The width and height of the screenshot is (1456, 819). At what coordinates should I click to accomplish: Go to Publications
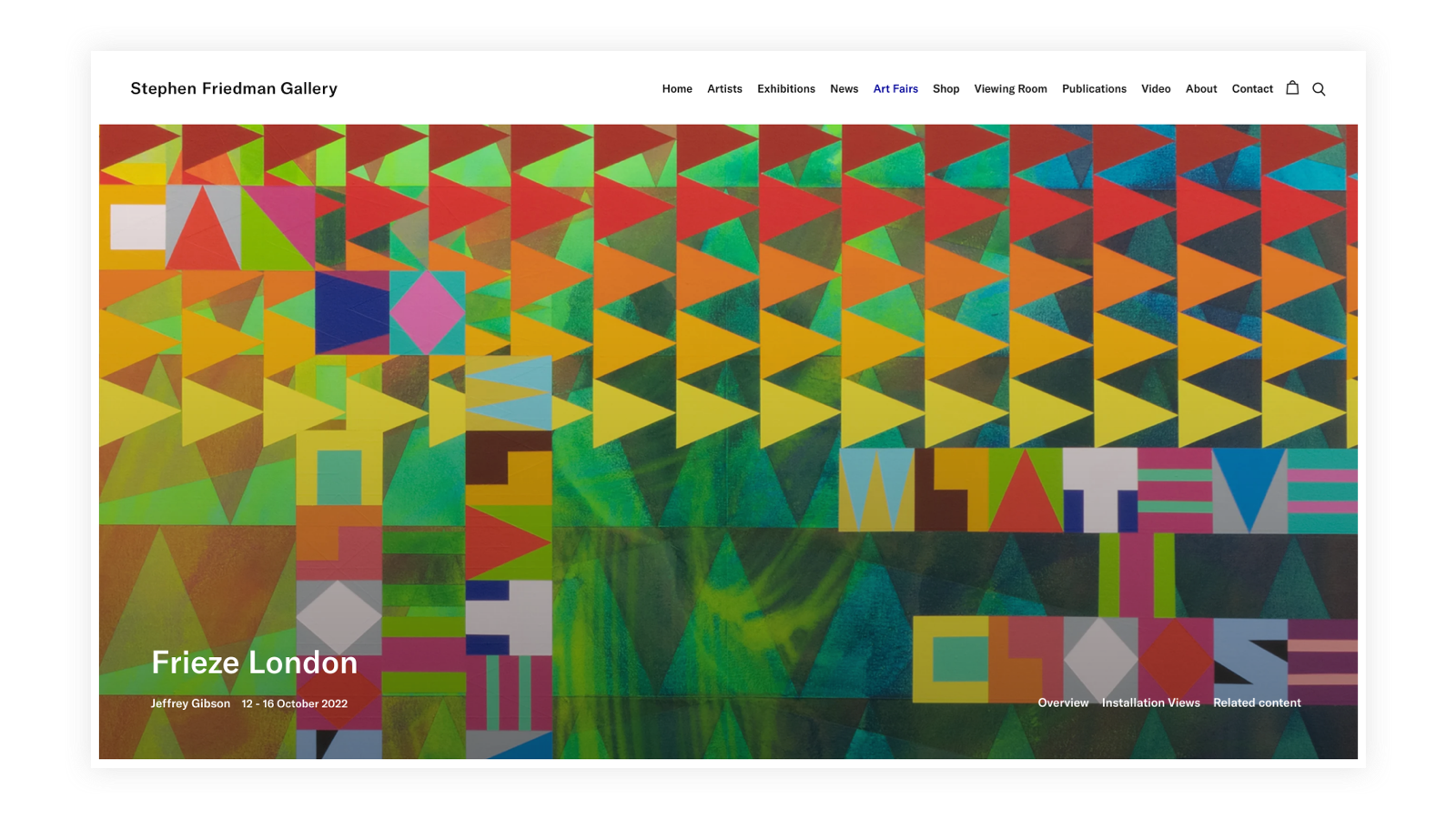click(x=1094, y=89)
